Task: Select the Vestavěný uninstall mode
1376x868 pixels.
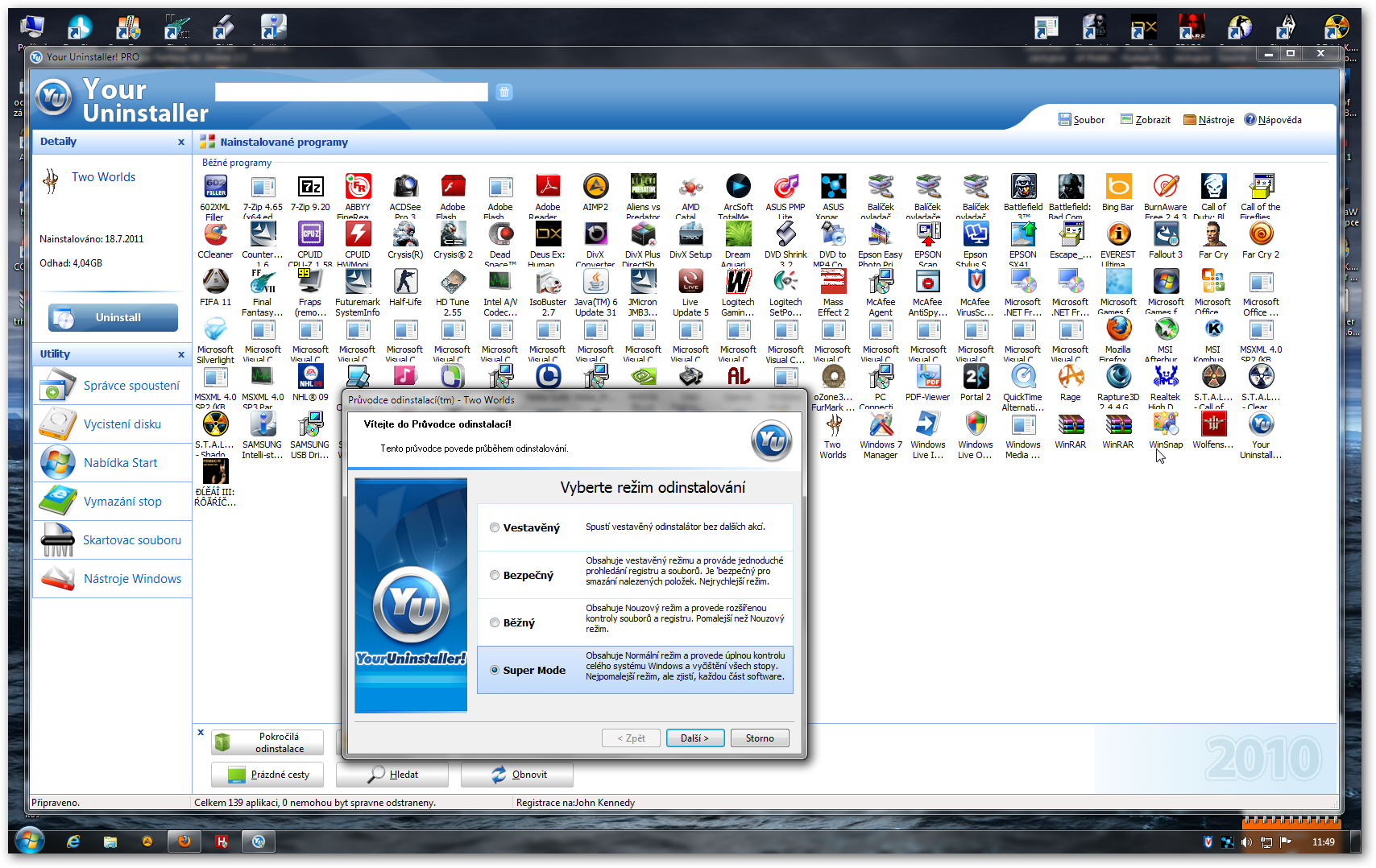Action: (x=495, y=528)
